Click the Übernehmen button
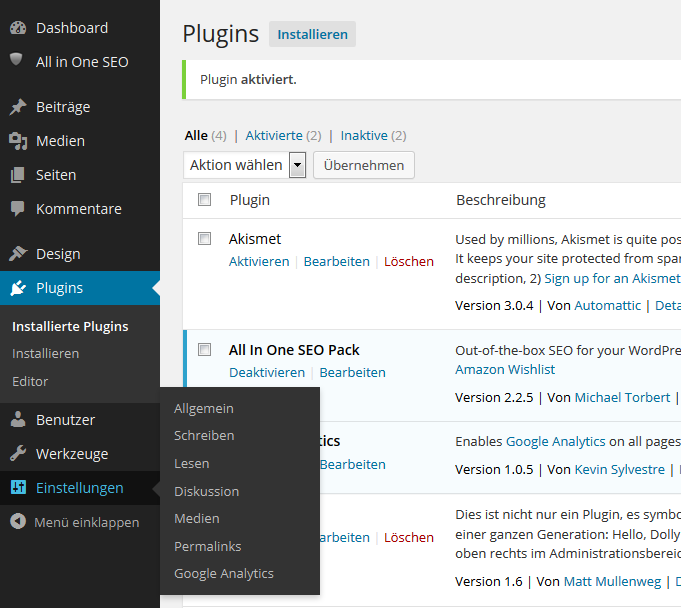 364,165
